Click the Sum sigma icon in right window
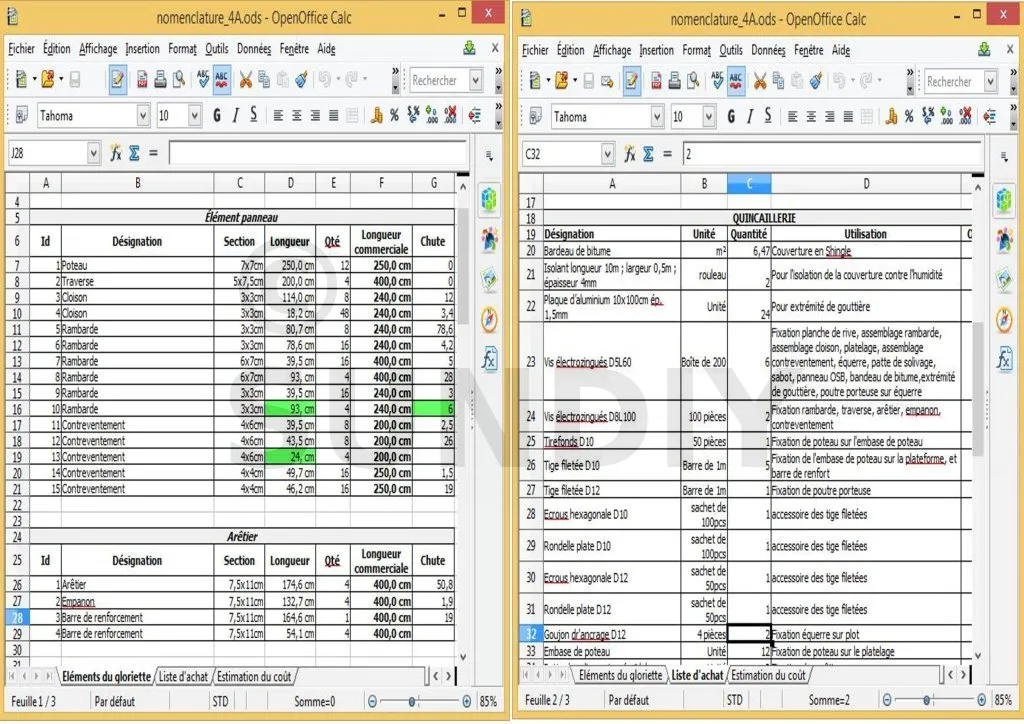Screen dimensions: 1024x724 click(649, 154)
